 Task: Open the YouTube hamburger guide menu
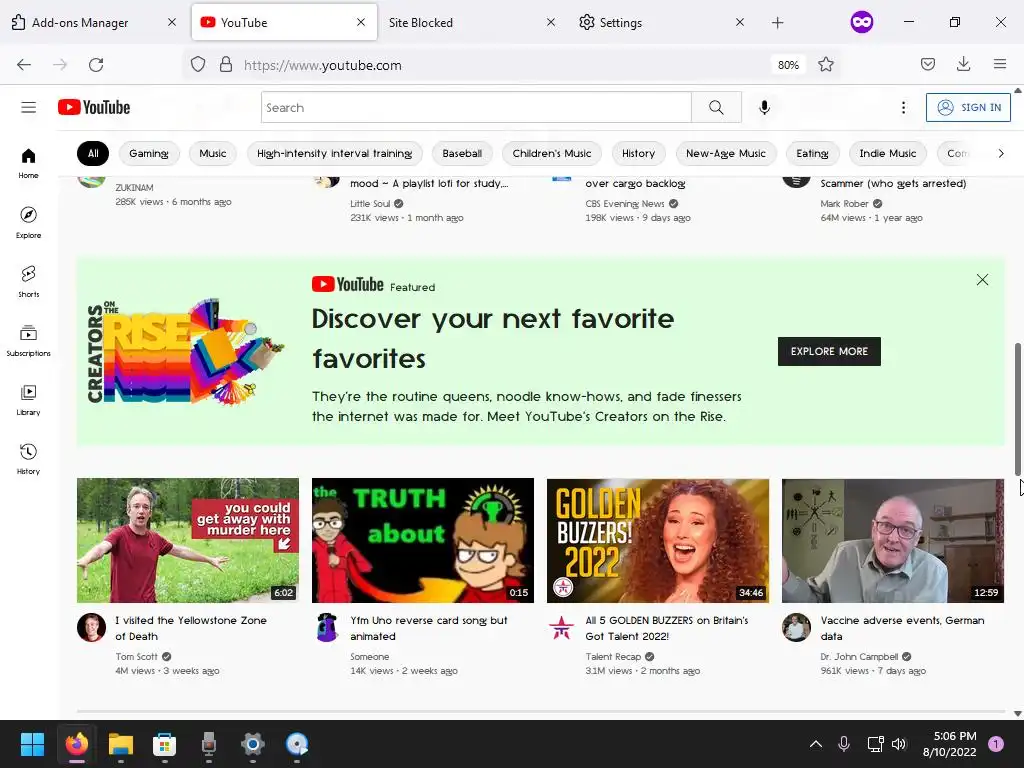pos(28,107)
